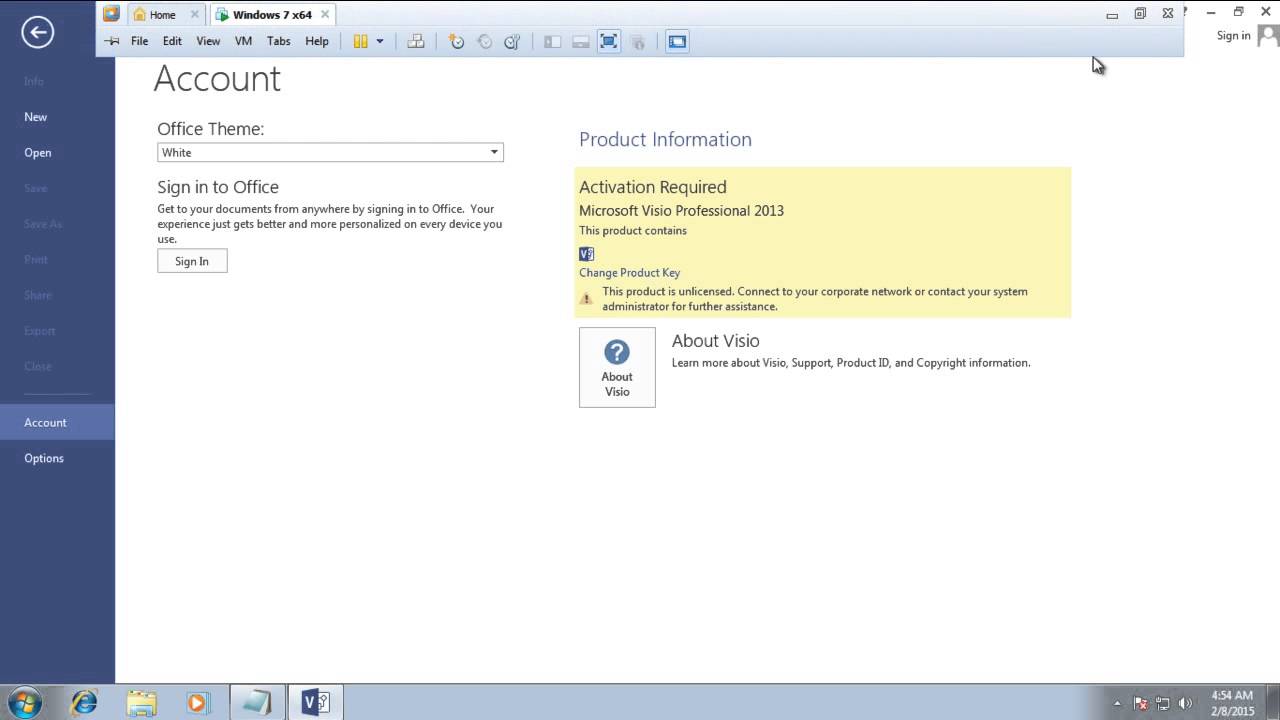1280x720 pixels.
Task: Open the Edit menu
Action: click(173, 41)
